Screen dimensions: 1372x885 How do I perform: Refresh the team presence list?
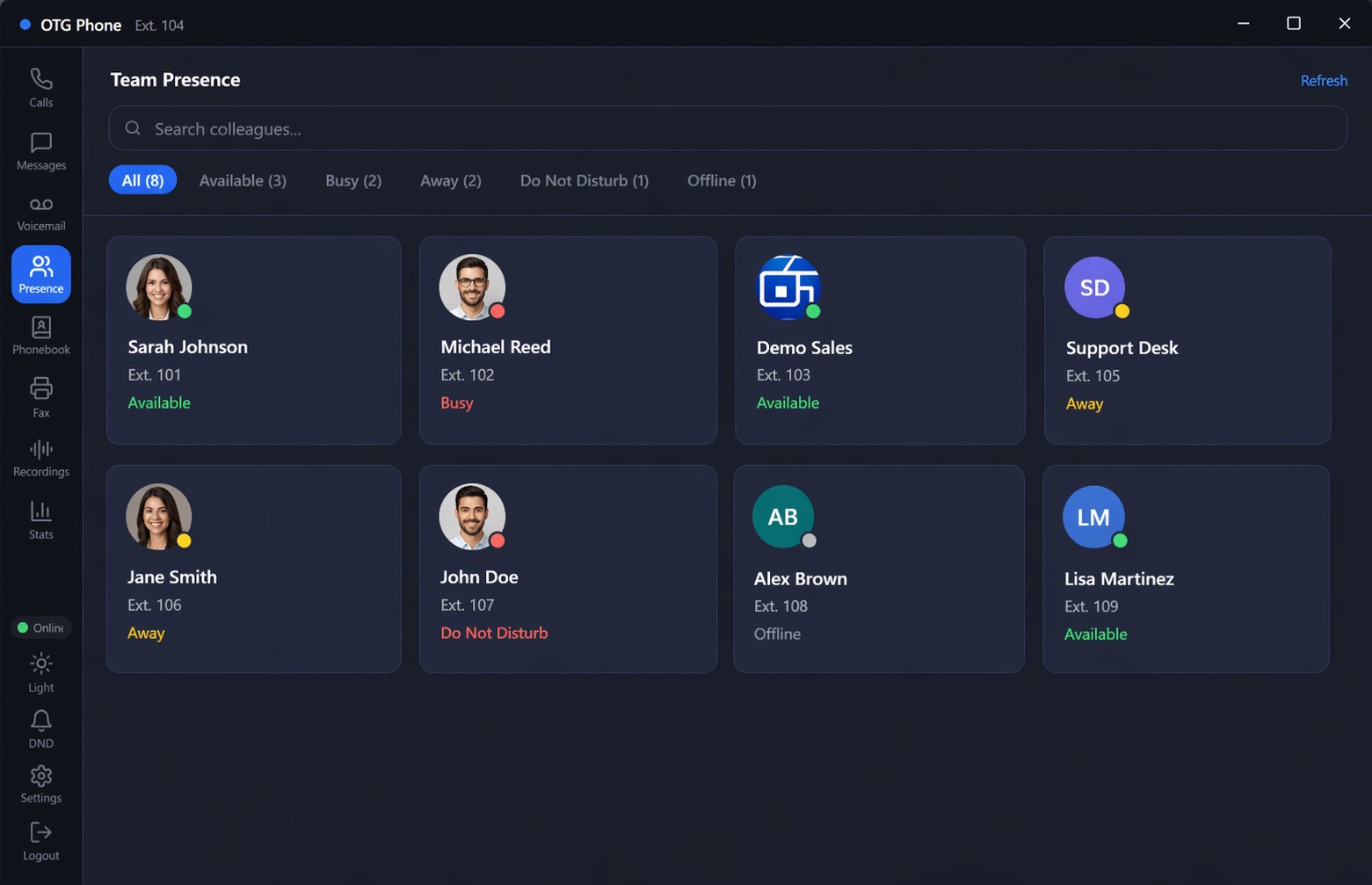click(1324, 80)
